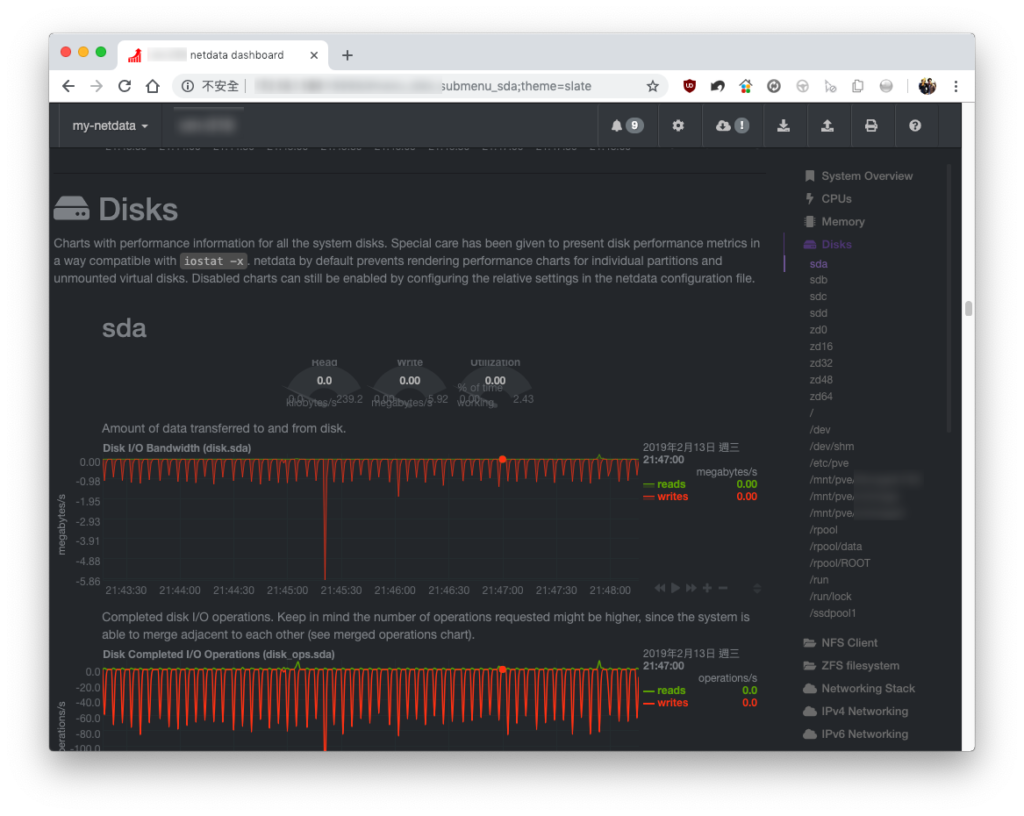
Task: Close the netdata dashboard tab
Action: 314,55
